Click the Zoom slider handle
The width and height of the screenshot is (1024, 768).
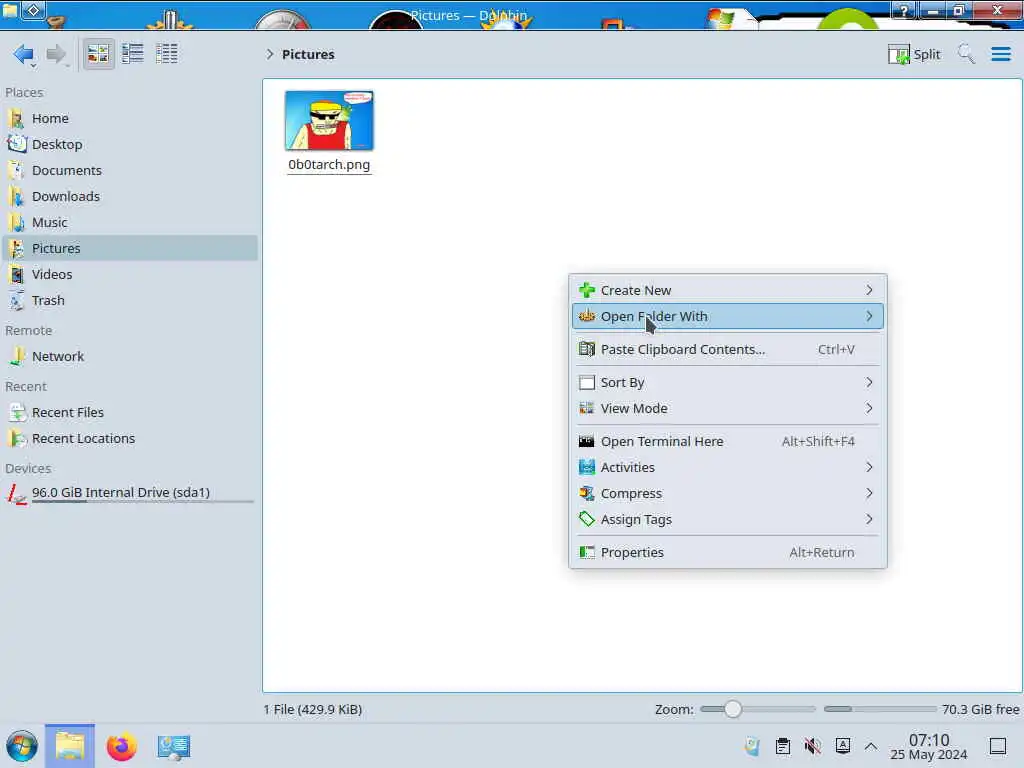tap(733, 709)
